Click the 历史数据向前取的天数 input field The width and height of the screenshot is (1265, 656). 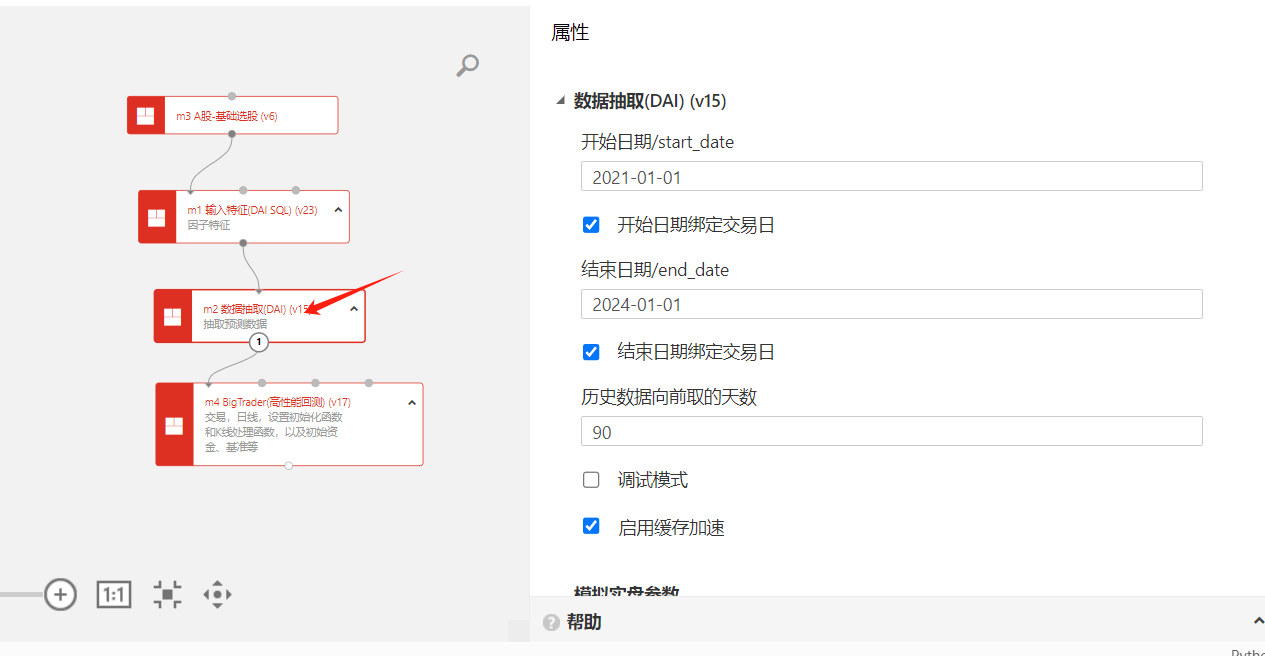(x=891, y=432)
